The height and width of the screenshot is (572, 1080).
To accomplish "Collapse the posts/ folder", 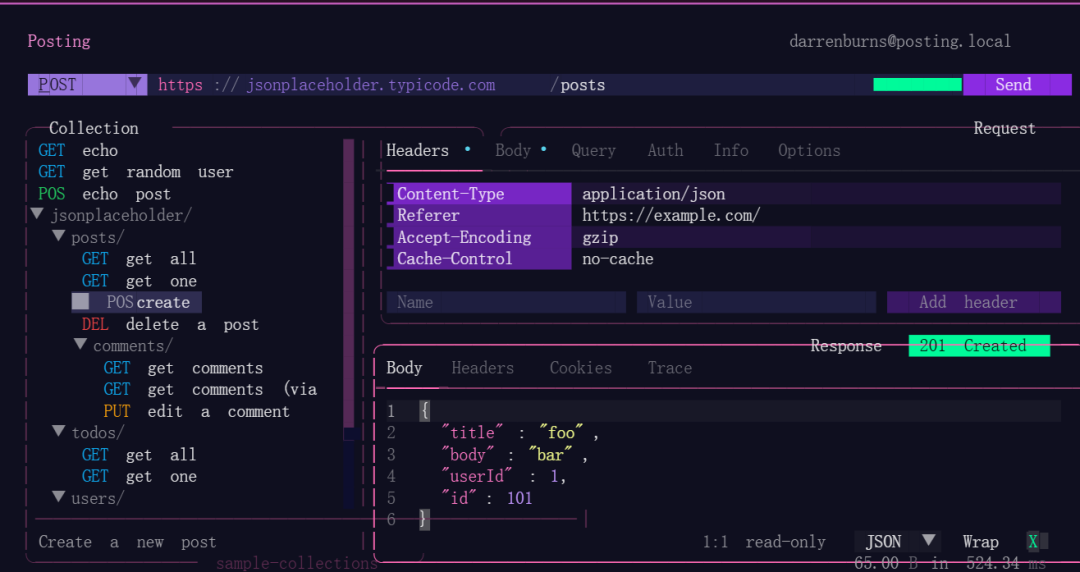I will click(x=89, y=237).
